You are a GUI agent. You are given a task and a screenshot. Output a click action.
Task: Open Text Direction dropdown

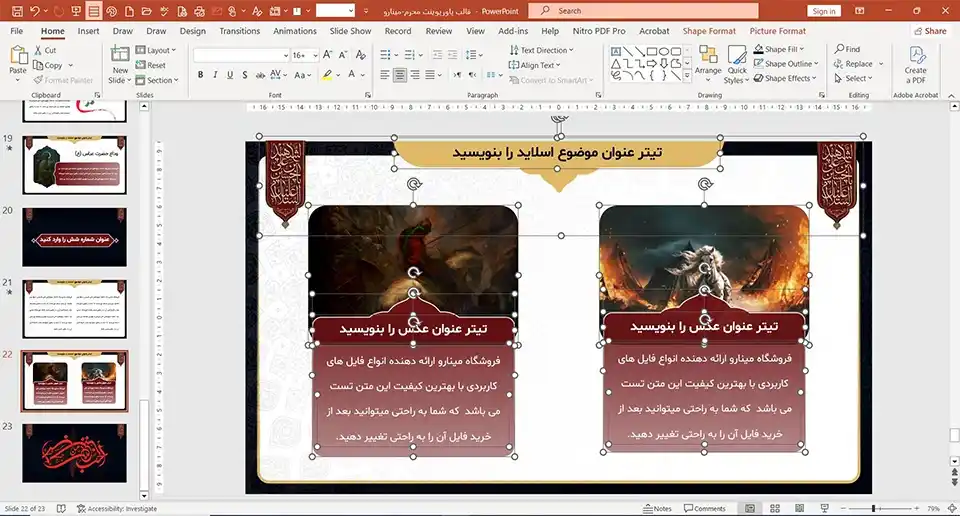(x=541, y=50)
